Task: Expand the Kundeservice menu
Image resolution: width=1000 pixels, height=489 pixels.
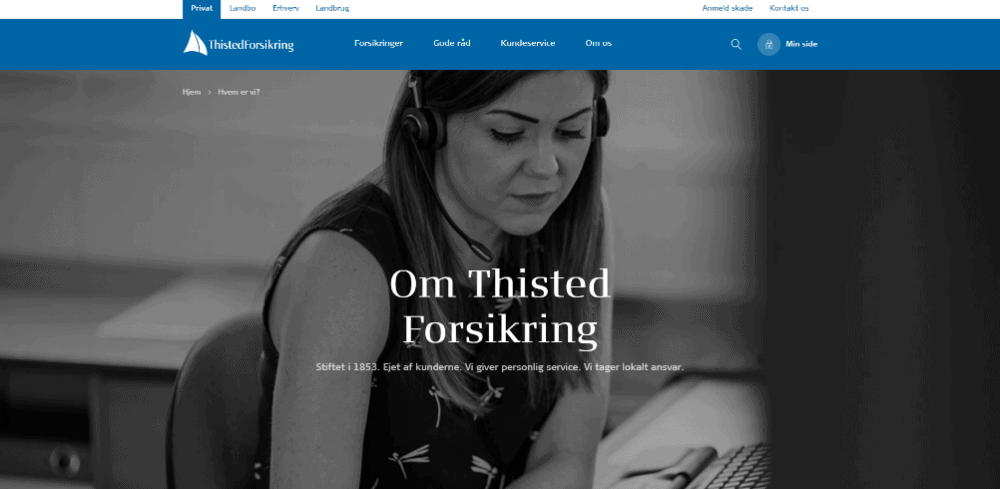Action: [527, 43]
